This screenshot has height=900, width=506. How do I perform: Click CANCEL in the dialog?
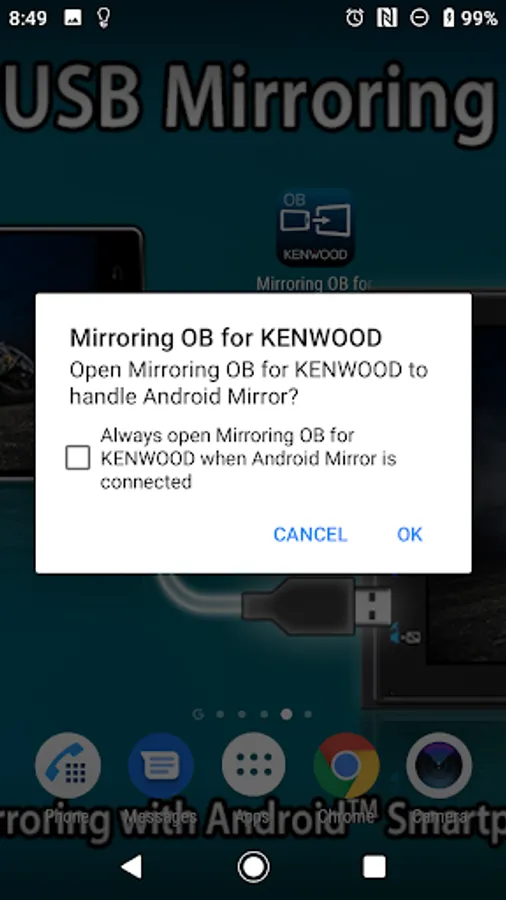pos(310,534)
